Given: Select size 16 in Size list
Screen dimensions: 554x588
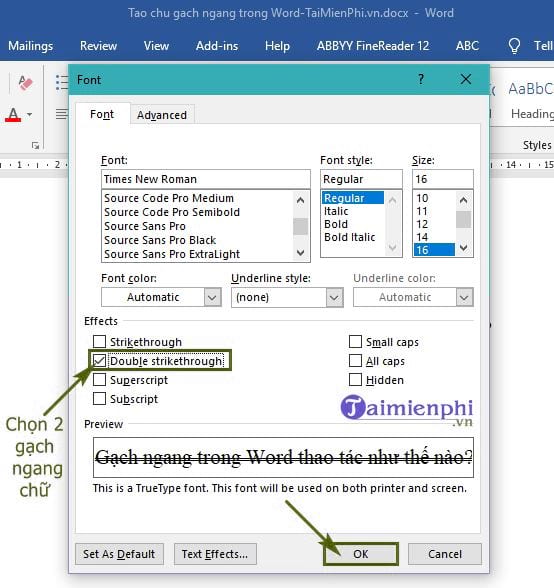Looking at the screenshot, I should [434, 250].
